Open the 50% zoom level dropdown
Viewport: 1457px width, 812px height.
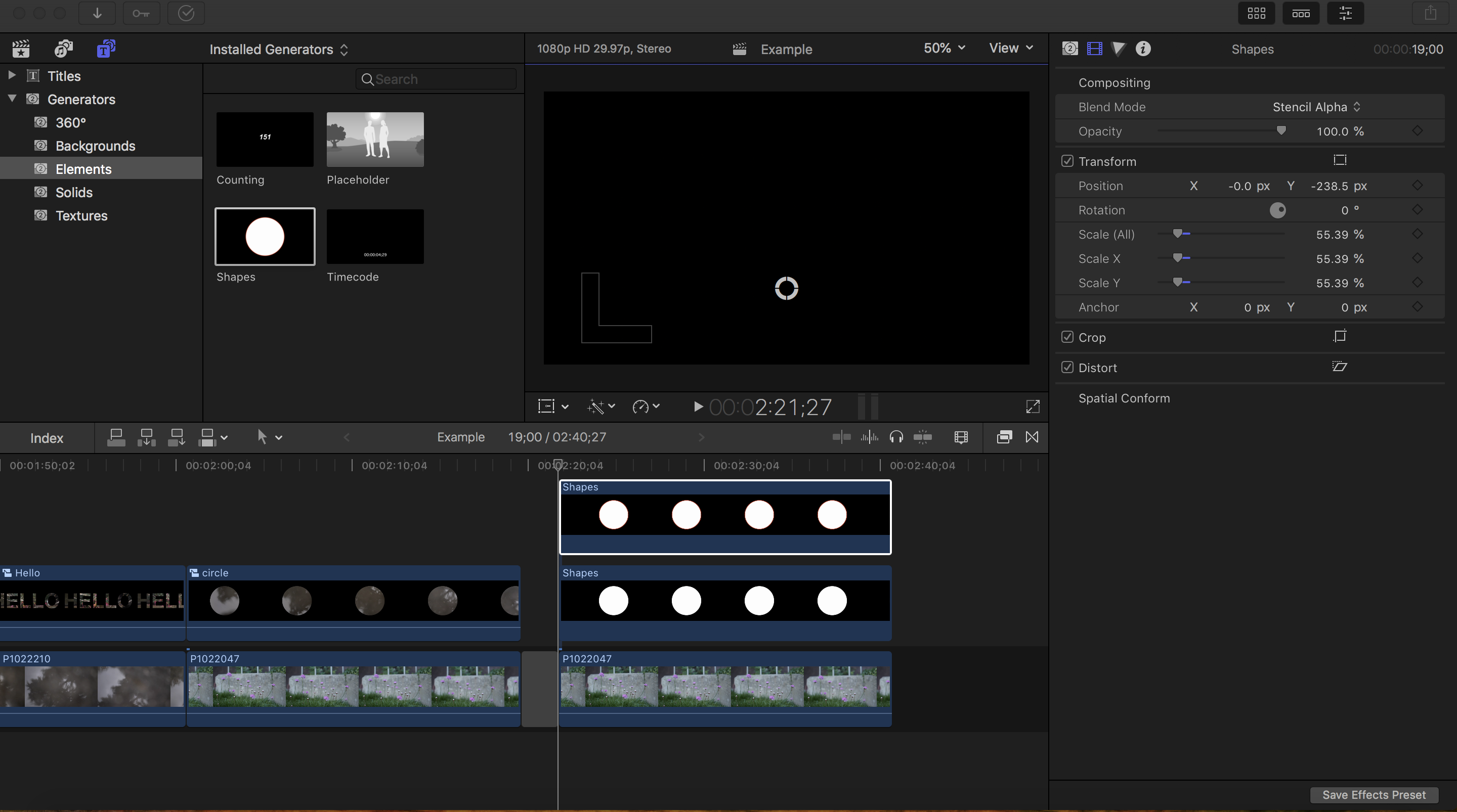pyautogui.click(x=944, y=49)
